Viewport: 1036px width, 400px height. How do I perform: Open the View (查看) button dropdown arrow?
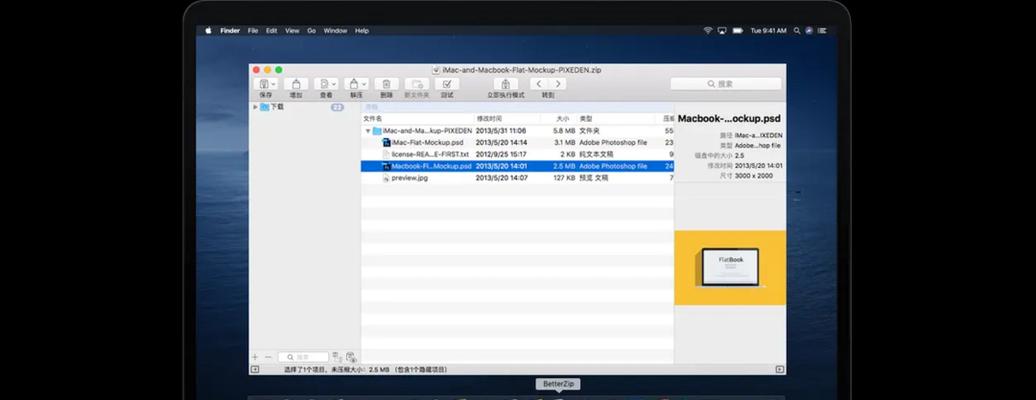[334, 84]
